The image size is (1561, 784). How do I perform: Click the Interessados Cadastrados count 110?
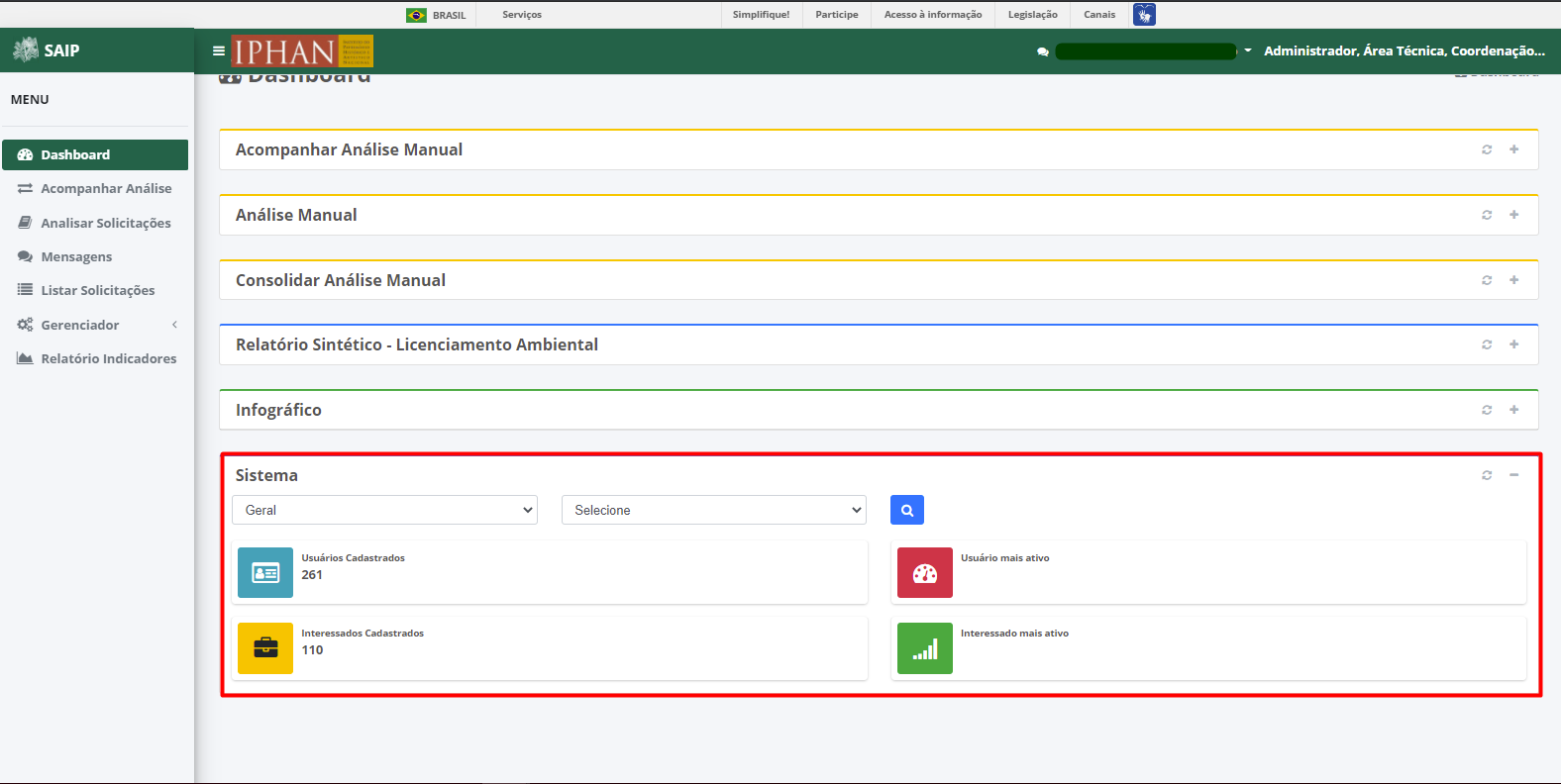tap(312, 650)
